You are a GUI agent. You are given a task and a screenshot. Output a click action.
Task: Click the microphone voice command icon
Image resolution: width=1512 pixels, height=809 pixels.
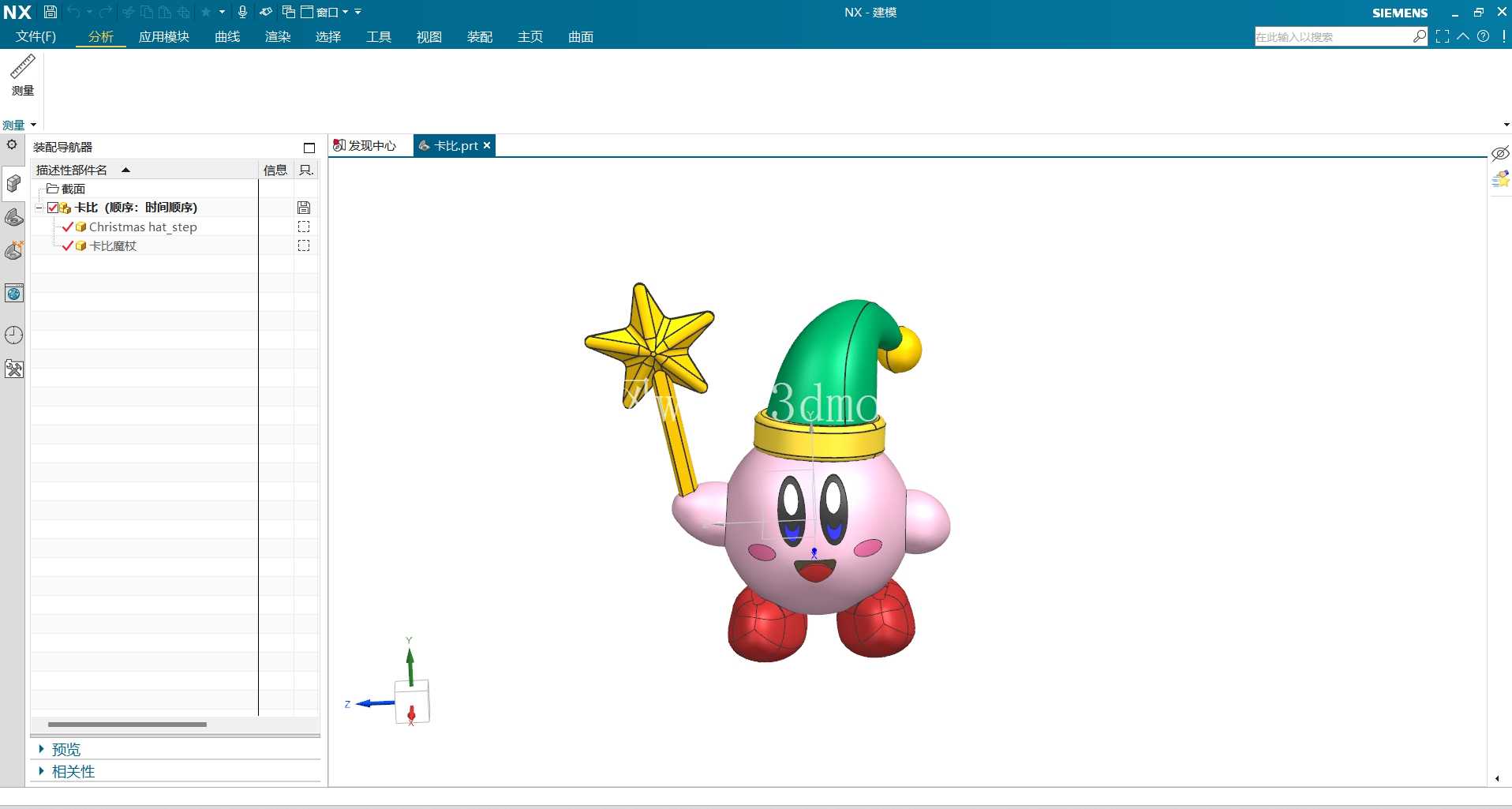pyautogui.click(x=243, y=12)
